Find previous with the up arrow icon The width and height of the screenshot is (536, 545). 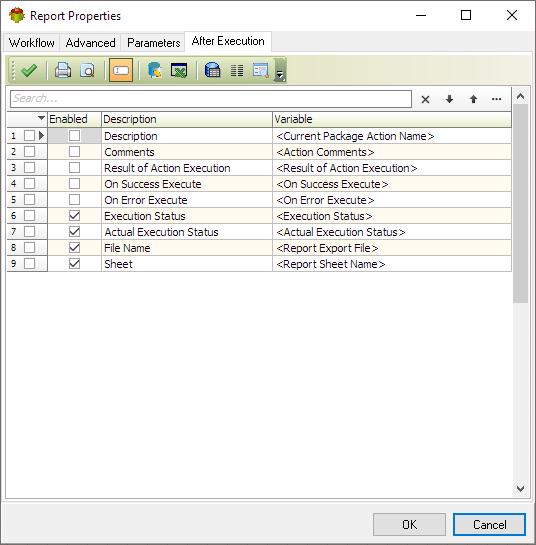click(473, 99)
